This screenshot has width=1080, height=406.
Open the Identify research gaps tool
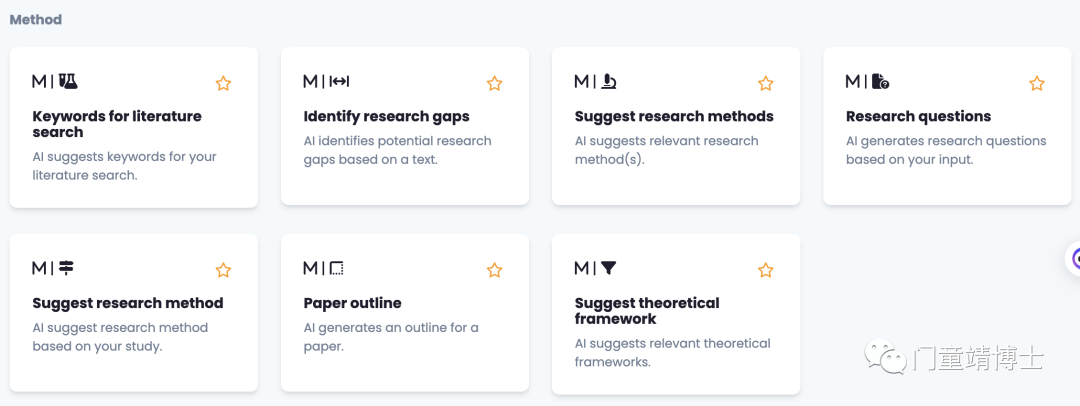click(386, 116)
